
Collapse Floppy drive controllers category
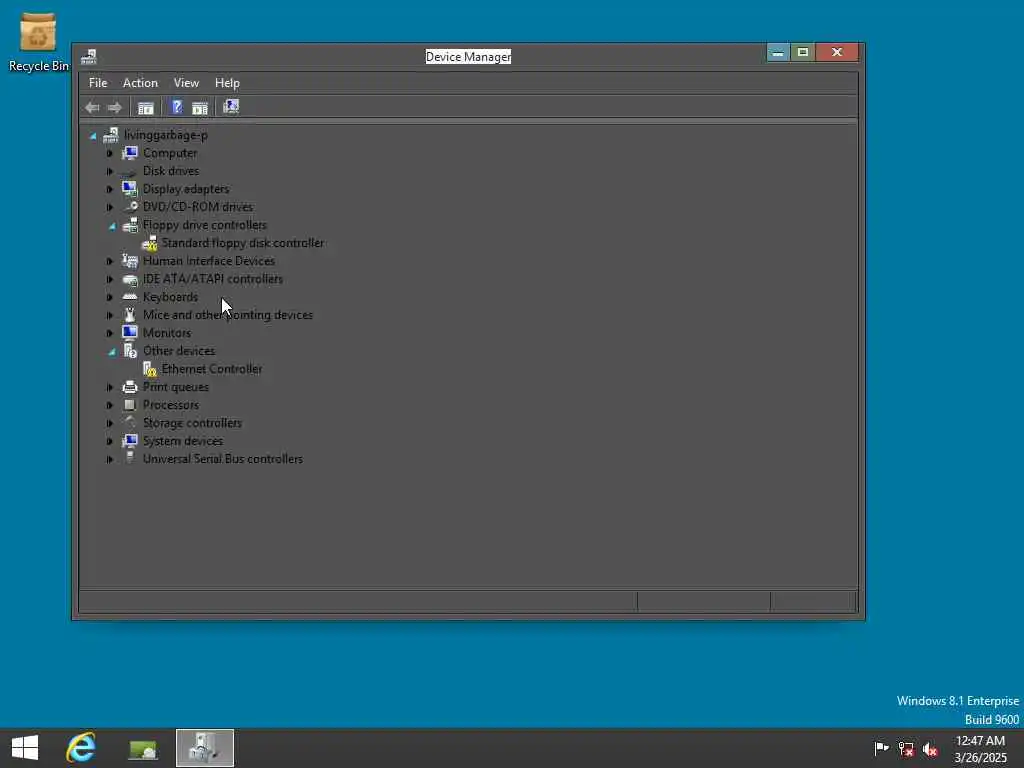112,226
